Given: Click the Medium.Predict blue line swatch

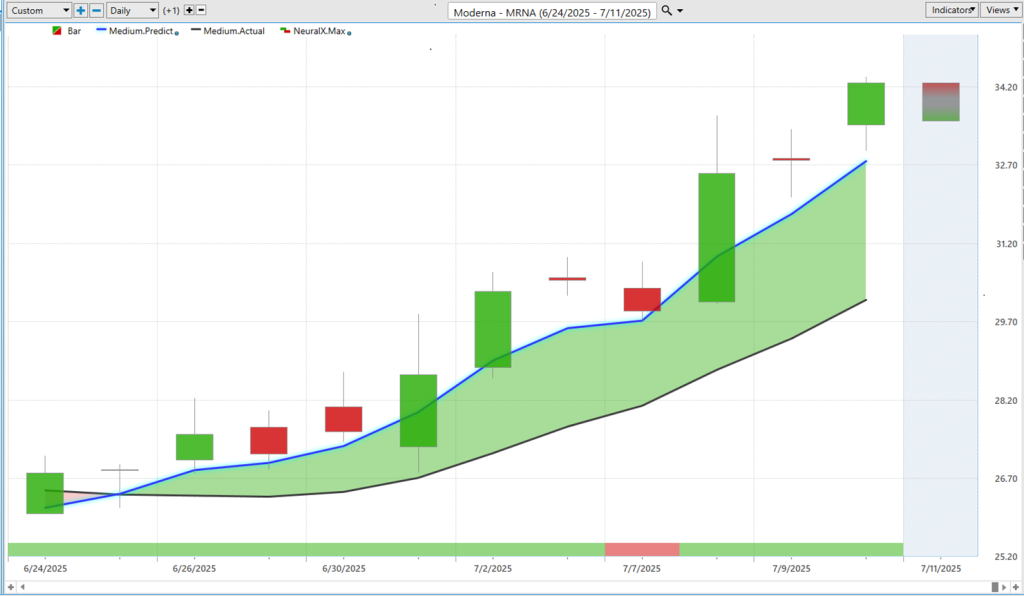Looking at the screenshot, I should [x=101, y=30].
